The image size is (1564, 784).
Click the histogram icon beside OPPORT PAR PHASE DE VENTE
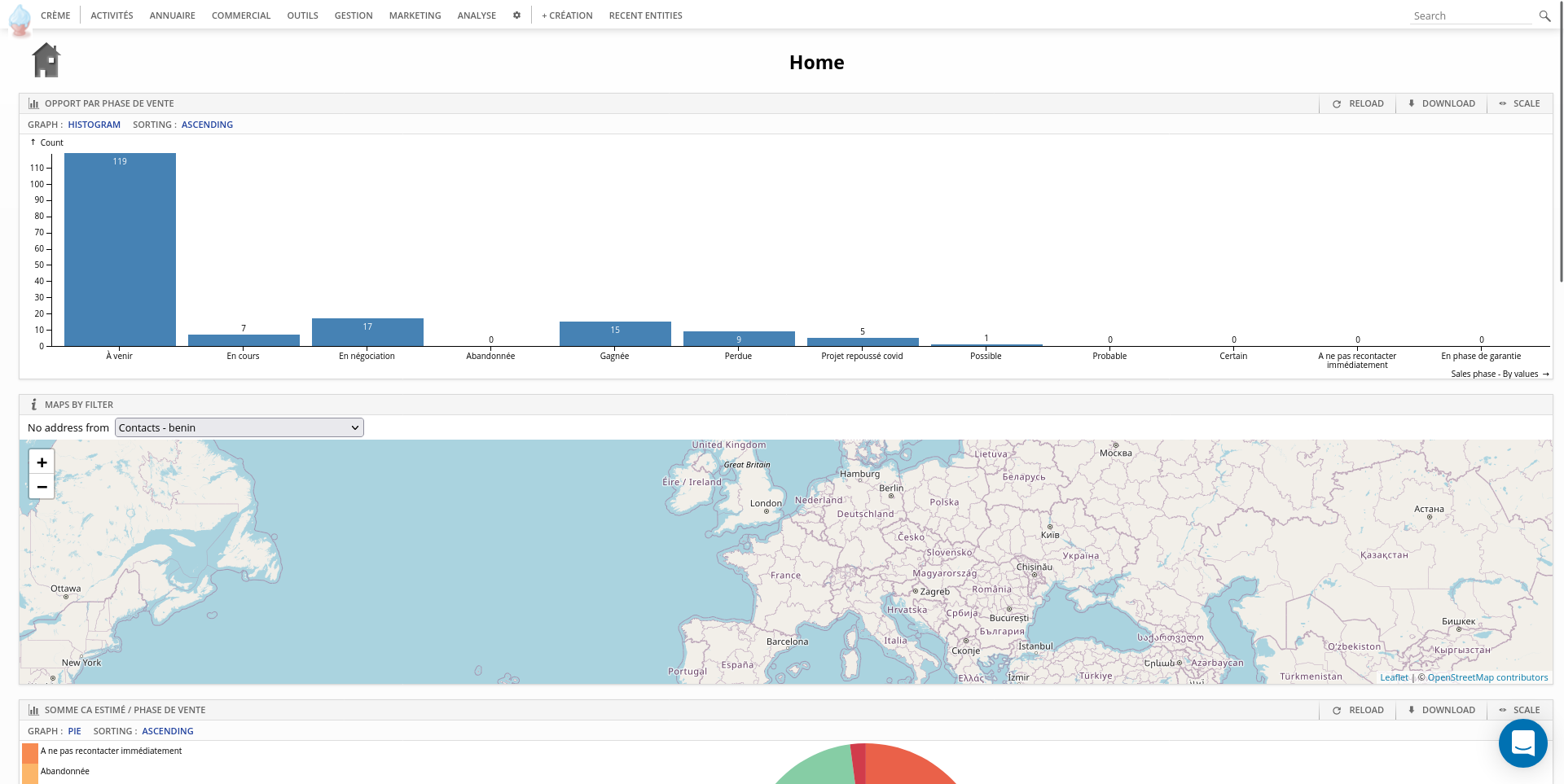(x=33, y=103)
